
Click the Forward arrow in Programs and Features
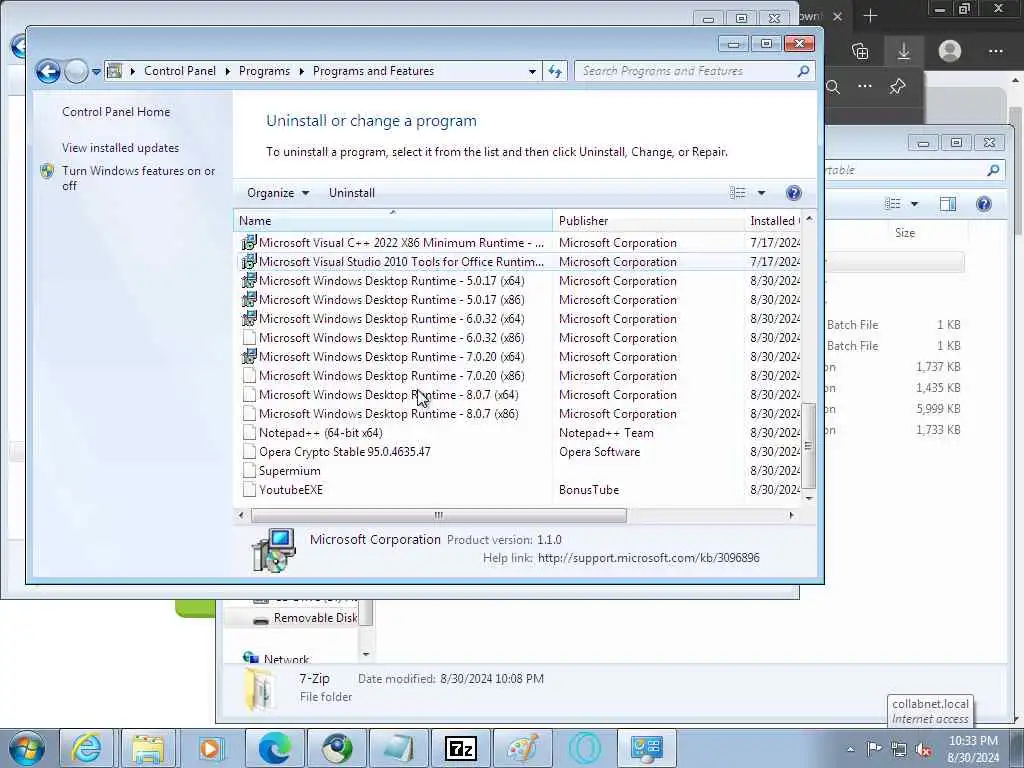click(76, 71)
